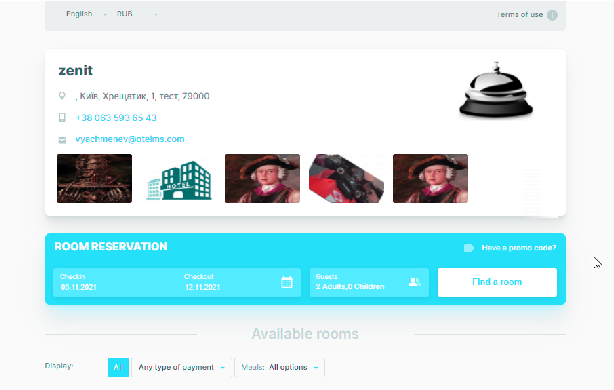The width and height of the screenshot is (614, 390).
Task: Click the Find a room button
Action: [x=497, y=282]
